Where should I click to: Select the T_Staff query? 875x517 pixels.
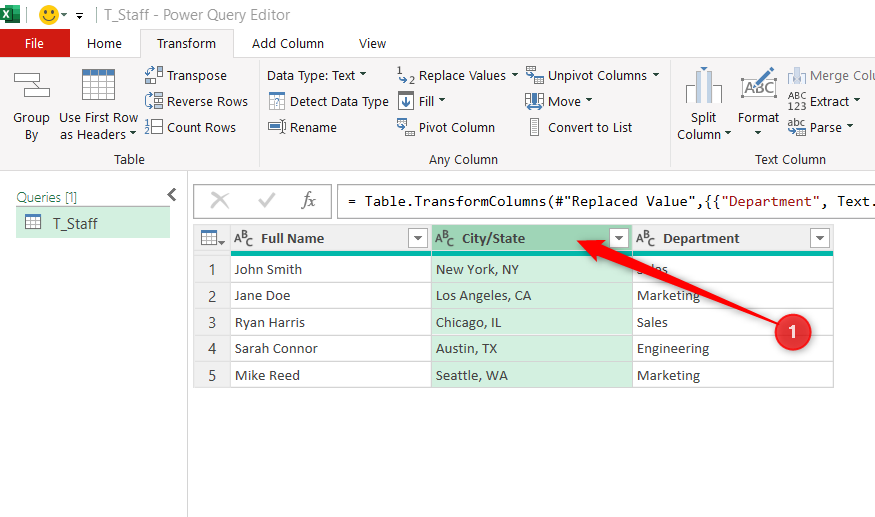93,223
